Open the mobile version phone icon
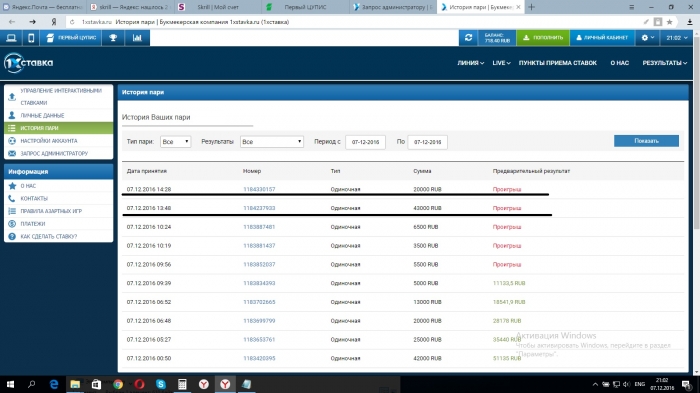700x393 pixels. pyautogui.click(x=31, y=38)
